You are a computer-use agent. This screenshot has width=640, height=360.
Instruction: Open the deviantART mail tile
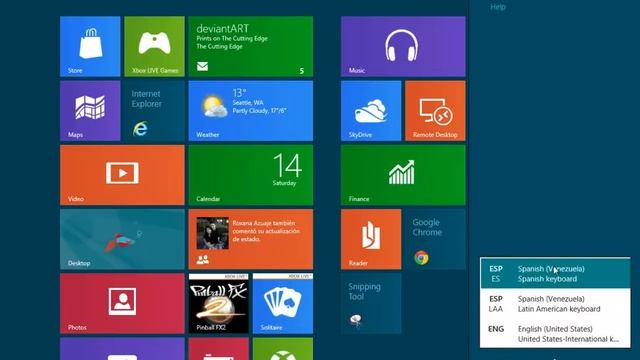[251, 47]
